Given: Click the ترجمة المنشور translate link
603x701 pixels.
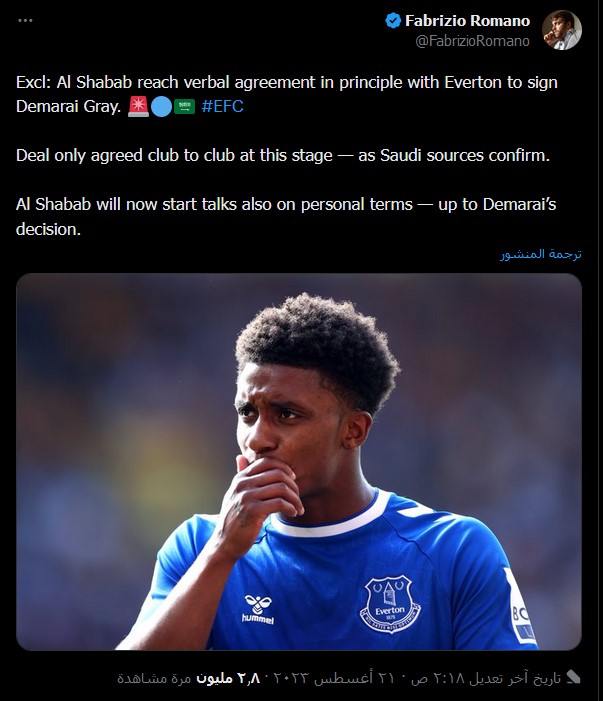Looking at the screenshot, I should pos(540,254).
